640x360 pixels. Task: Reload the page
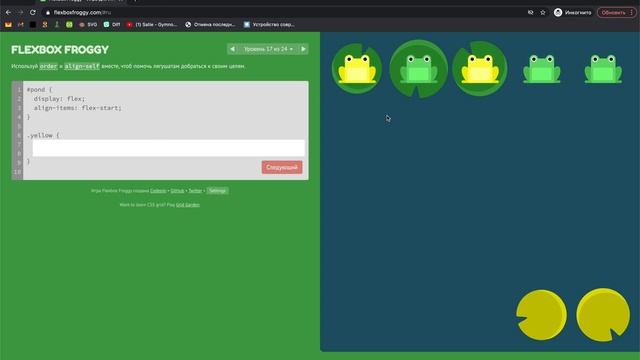[x=33, y=12]
